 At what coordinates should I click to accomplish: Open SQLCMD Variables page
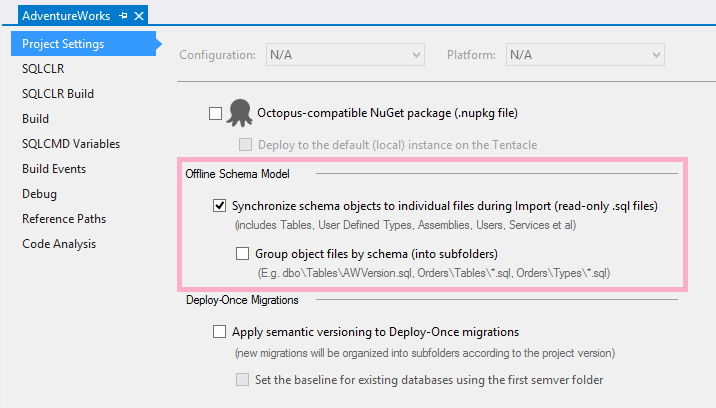[70, 144]
